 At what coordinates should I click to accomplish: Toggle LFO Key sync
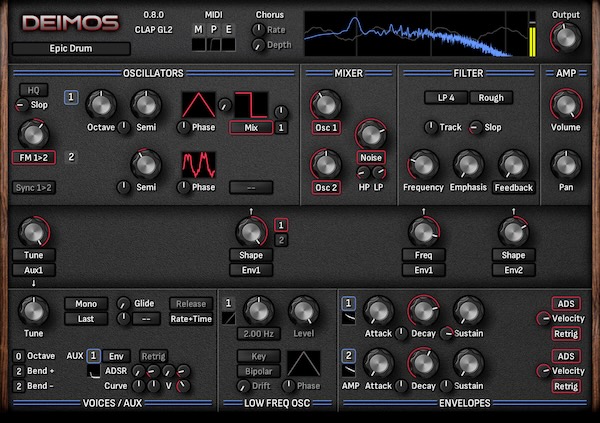tap(259, 356)
